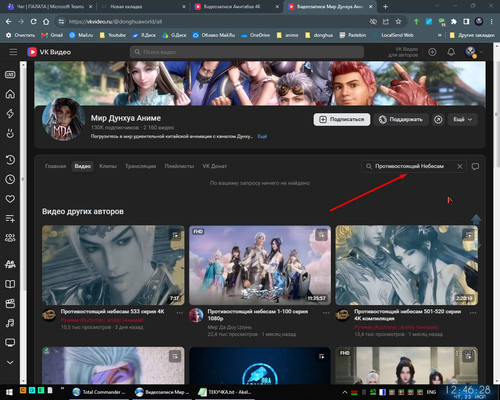This screenshot has width=500, height=400.
Task: Select the Видео tab
Action: click(83, 166)
